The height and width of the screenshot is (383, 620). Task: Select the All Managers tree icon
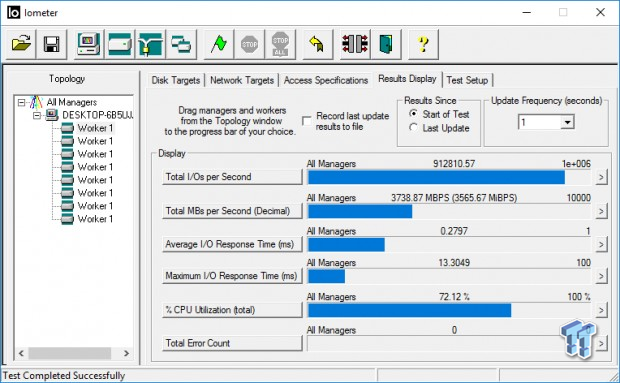[x=36, y=102]
